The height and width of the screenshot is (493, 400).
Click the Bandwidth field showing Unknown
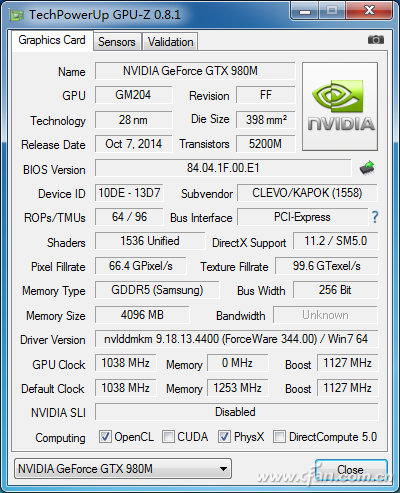325,315
